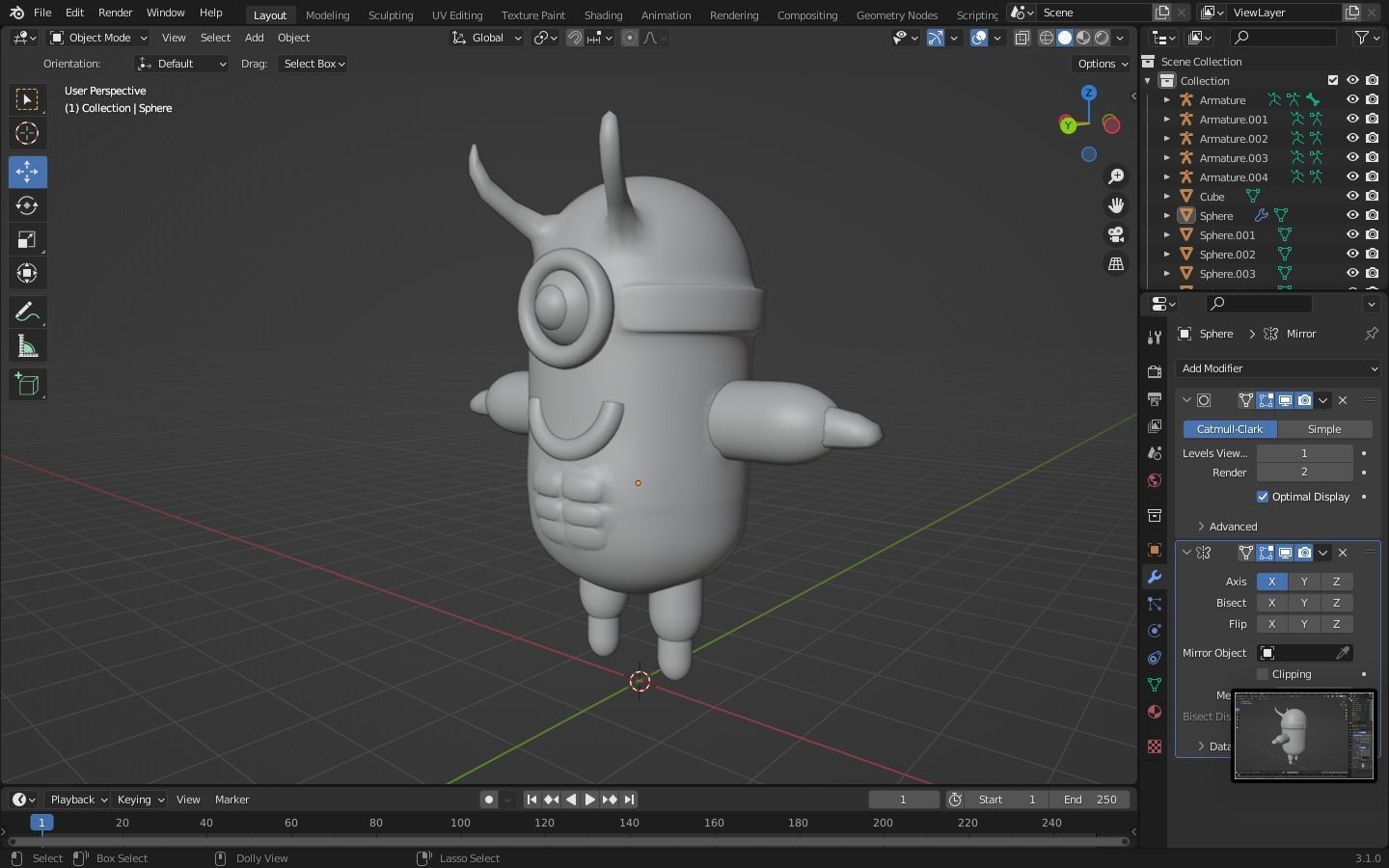Select Simple subdivision type

click(1324, 429)
